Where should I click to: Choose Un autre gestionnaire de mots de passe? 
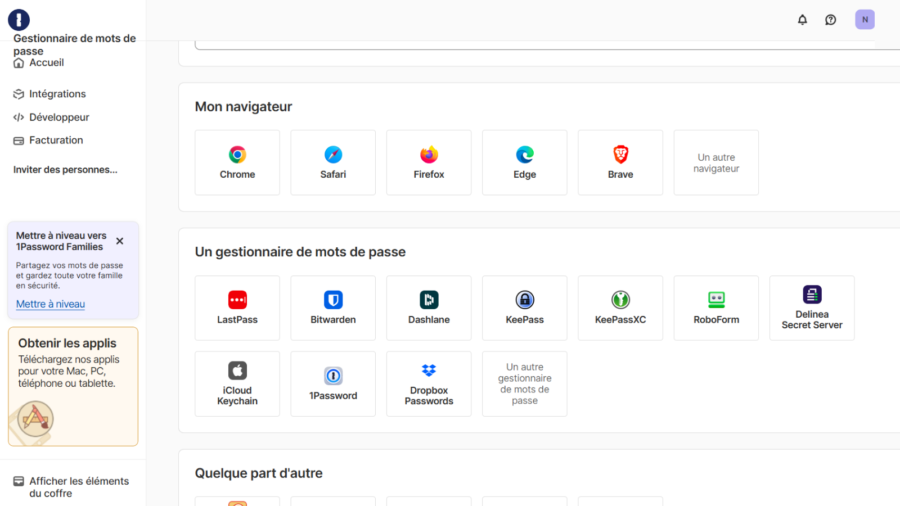(525, 384)
